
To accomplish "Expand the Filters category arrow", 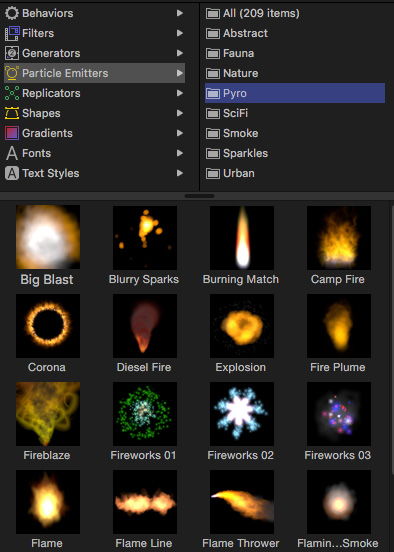I will [180, 33].
